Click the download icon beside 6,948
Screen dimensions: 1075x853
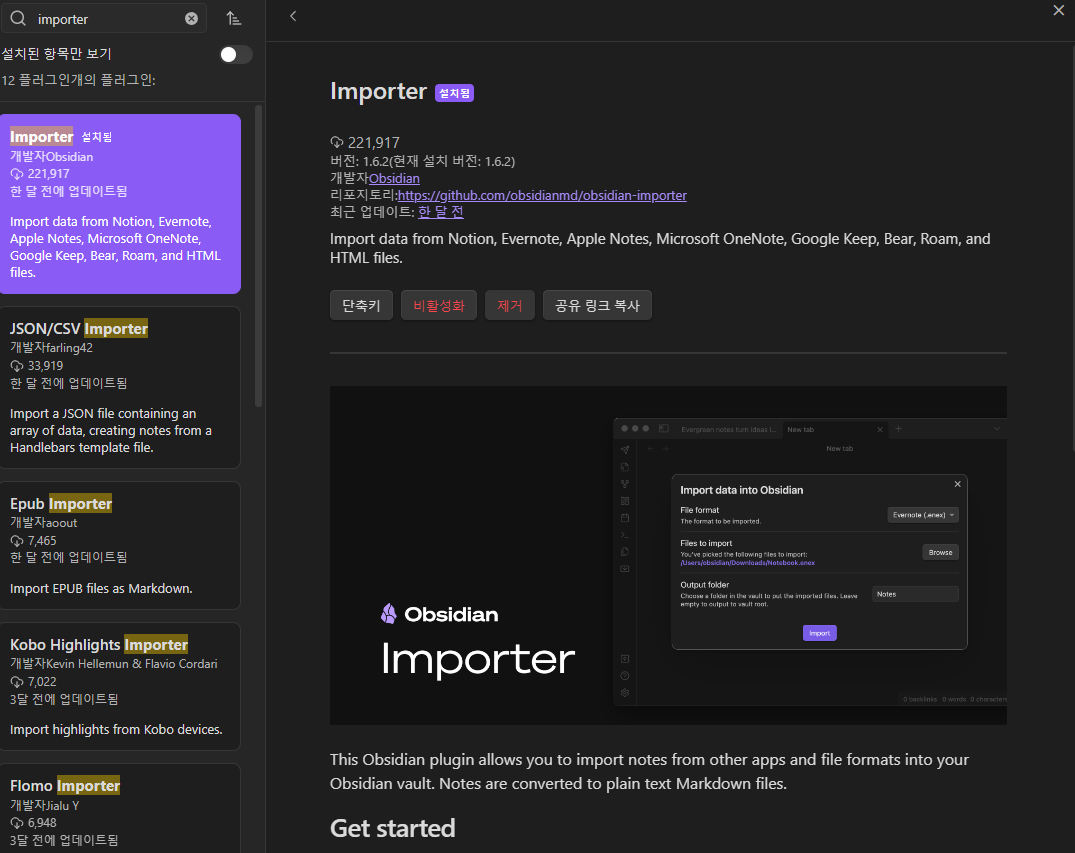(x=16, y=823)
